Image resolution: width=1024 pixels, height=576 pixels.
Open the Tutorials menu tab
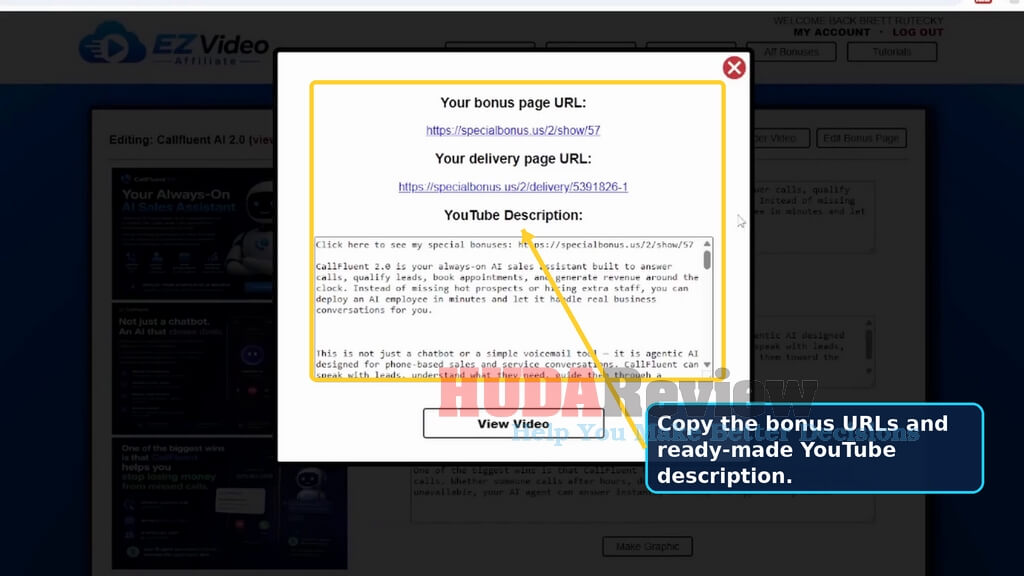(x=891, y=52)
